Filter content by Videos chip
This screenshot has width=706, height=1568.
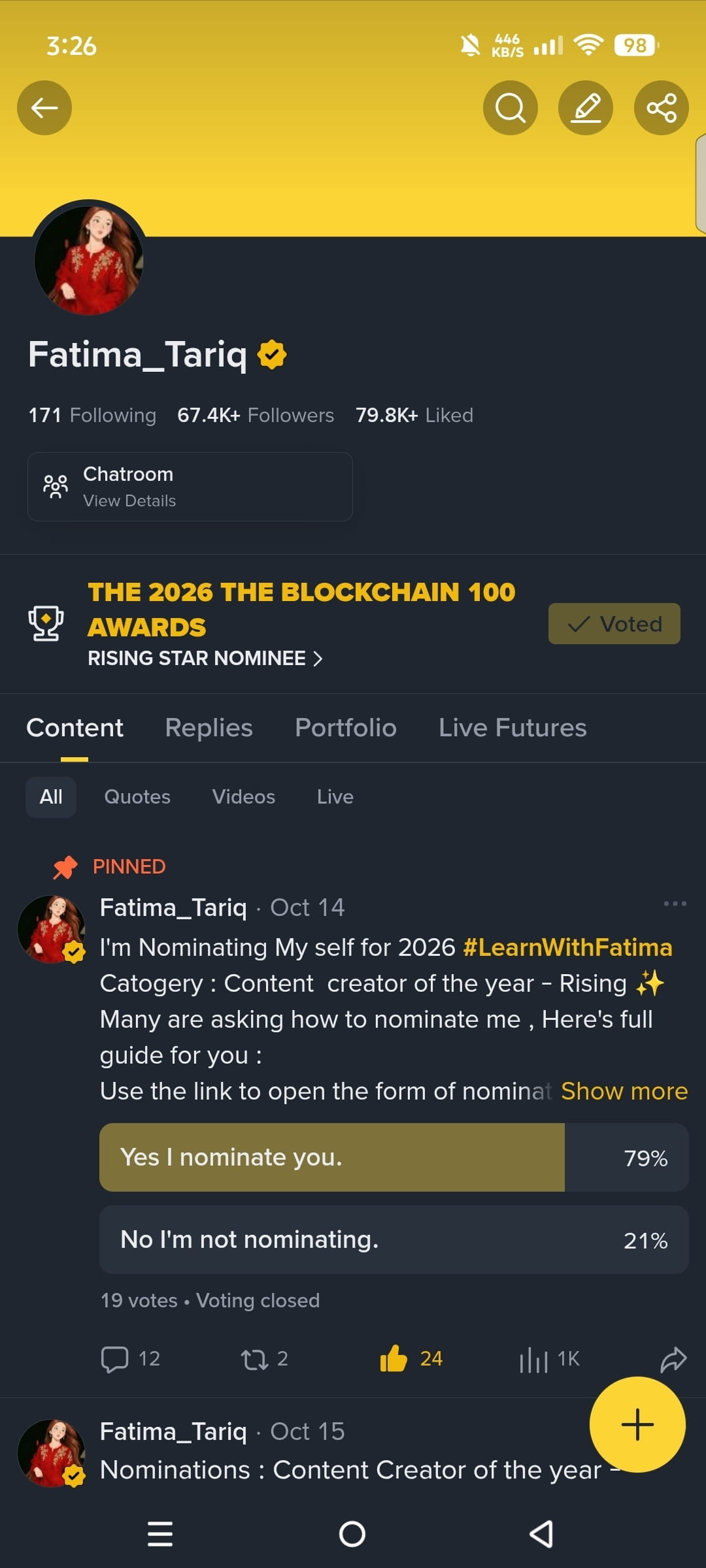tap(244, 797)
